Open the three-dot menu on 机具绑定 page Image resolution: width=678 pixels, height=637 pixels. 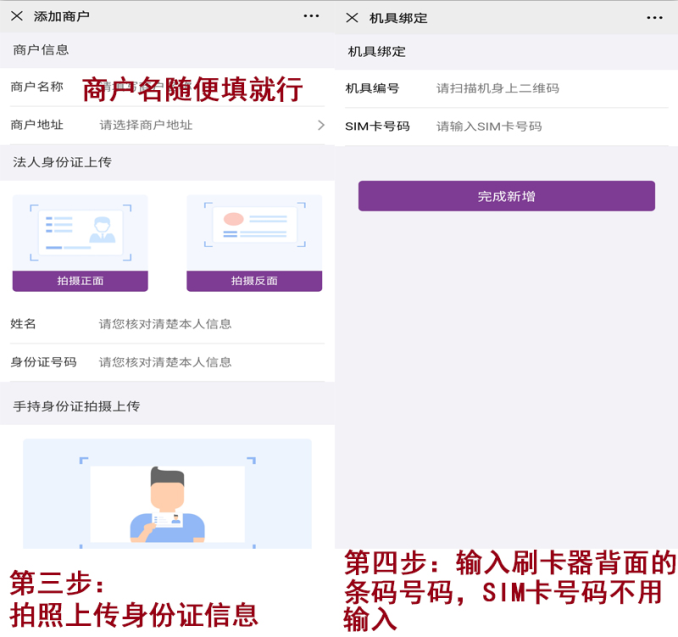click(654, 18)
